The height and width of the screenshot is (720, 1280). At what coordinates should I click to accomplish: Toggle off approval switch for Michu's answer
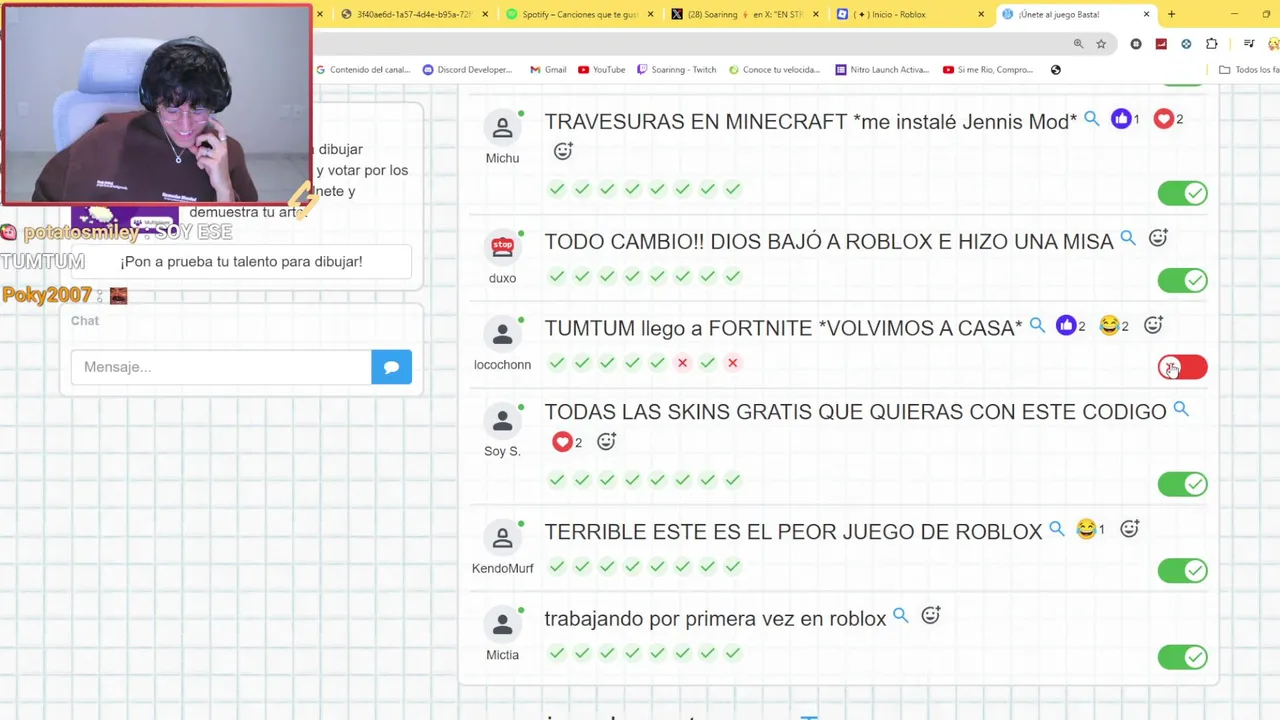1182,193
